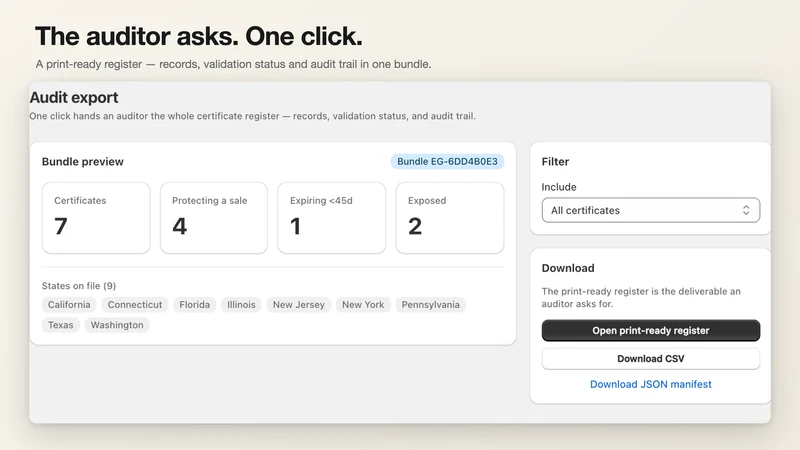This screenshot has width=800, height=450.
Task: Open print-ready register
Action: pyautogui.click(x=651, y=331)
